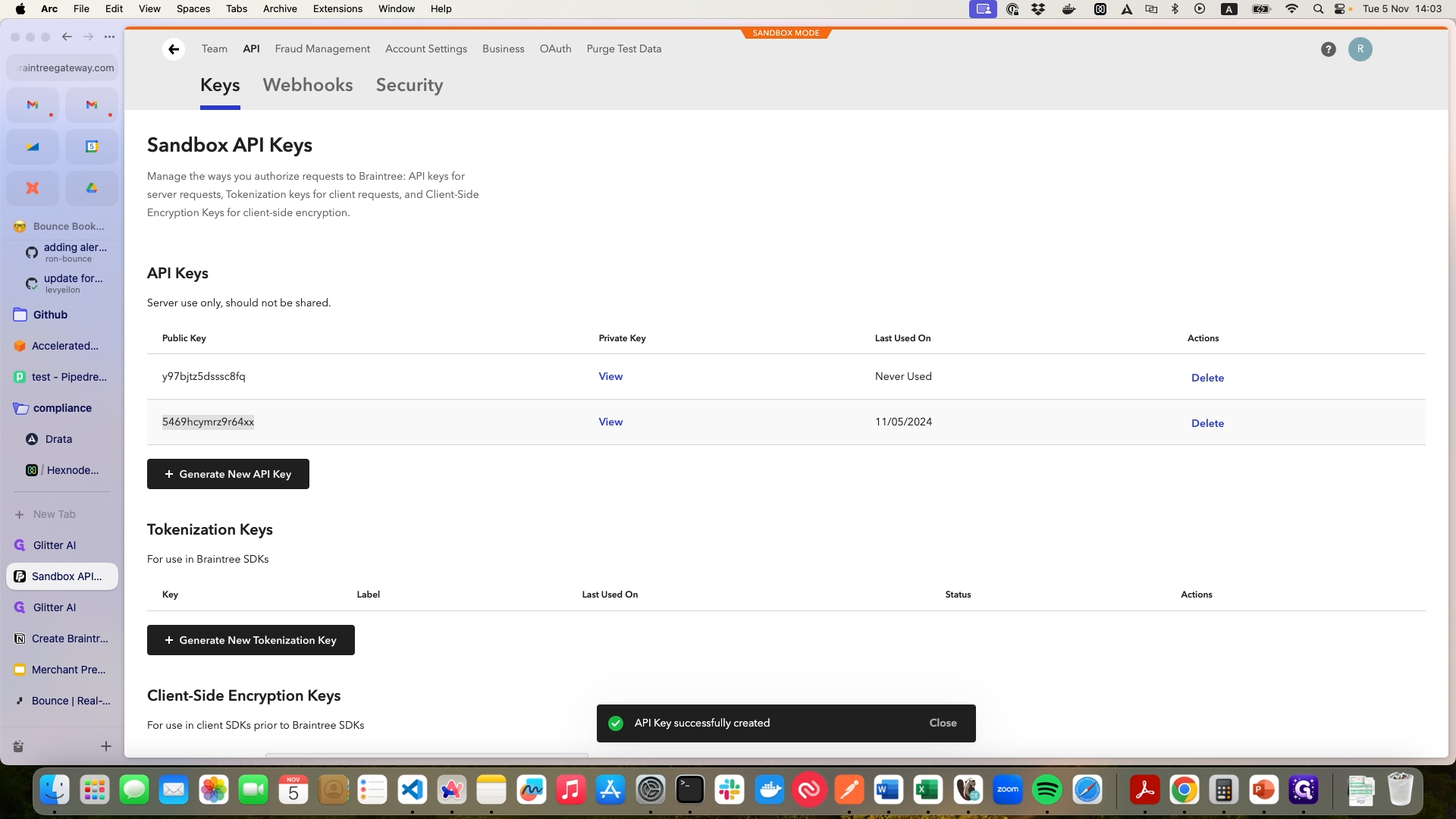Close the API Key created notification
This screenshot has width=1456, height=819.
click(943, 723)
